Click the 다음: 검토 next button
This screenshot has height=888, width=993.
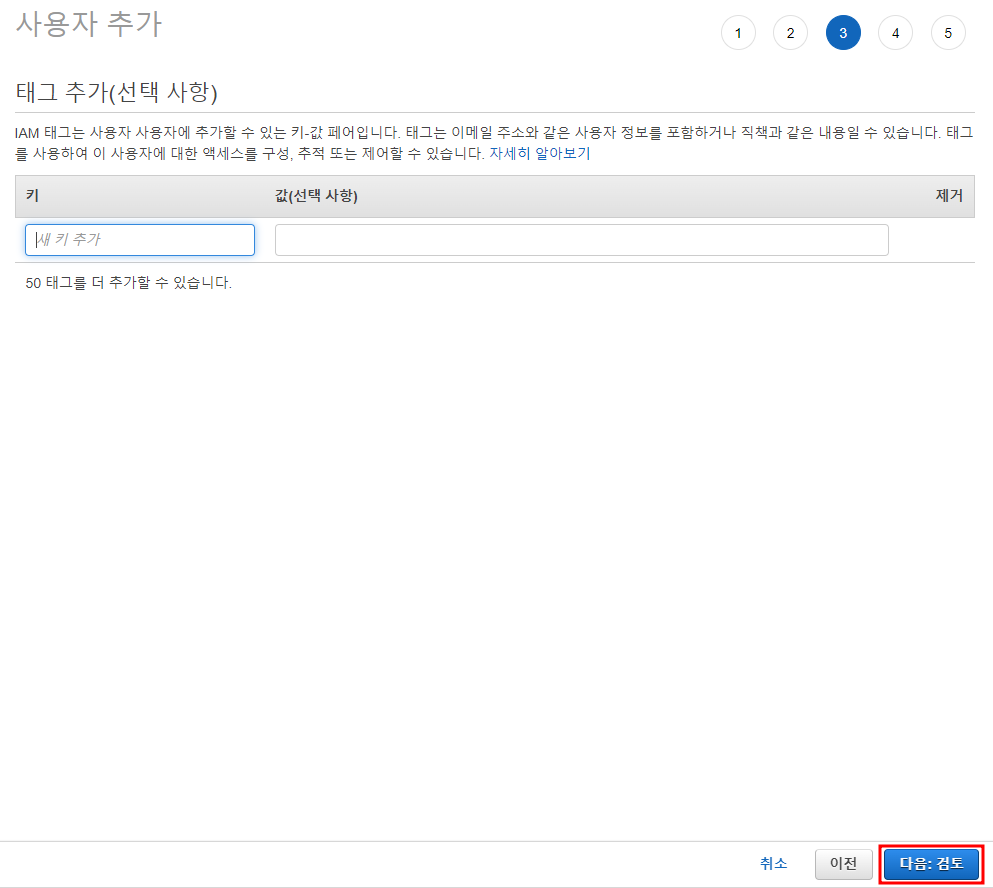[931, 864]
